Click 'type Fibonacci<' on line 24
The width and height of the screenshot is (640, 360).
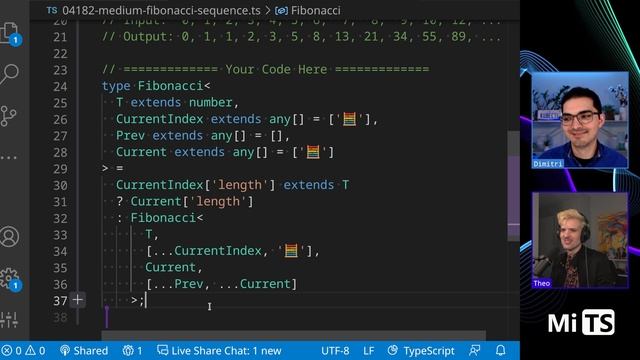[156, 86]
